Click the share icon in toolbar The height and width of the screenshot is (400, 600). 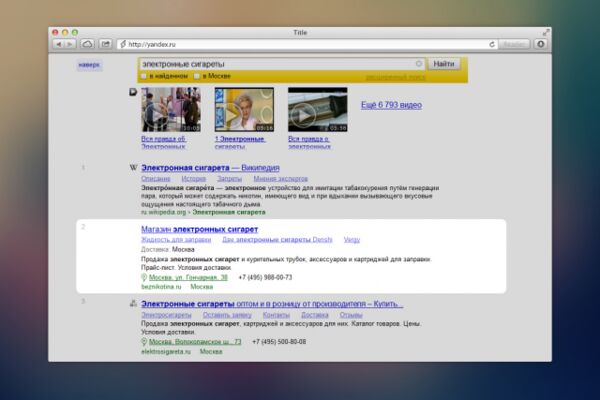click(105, 44)
